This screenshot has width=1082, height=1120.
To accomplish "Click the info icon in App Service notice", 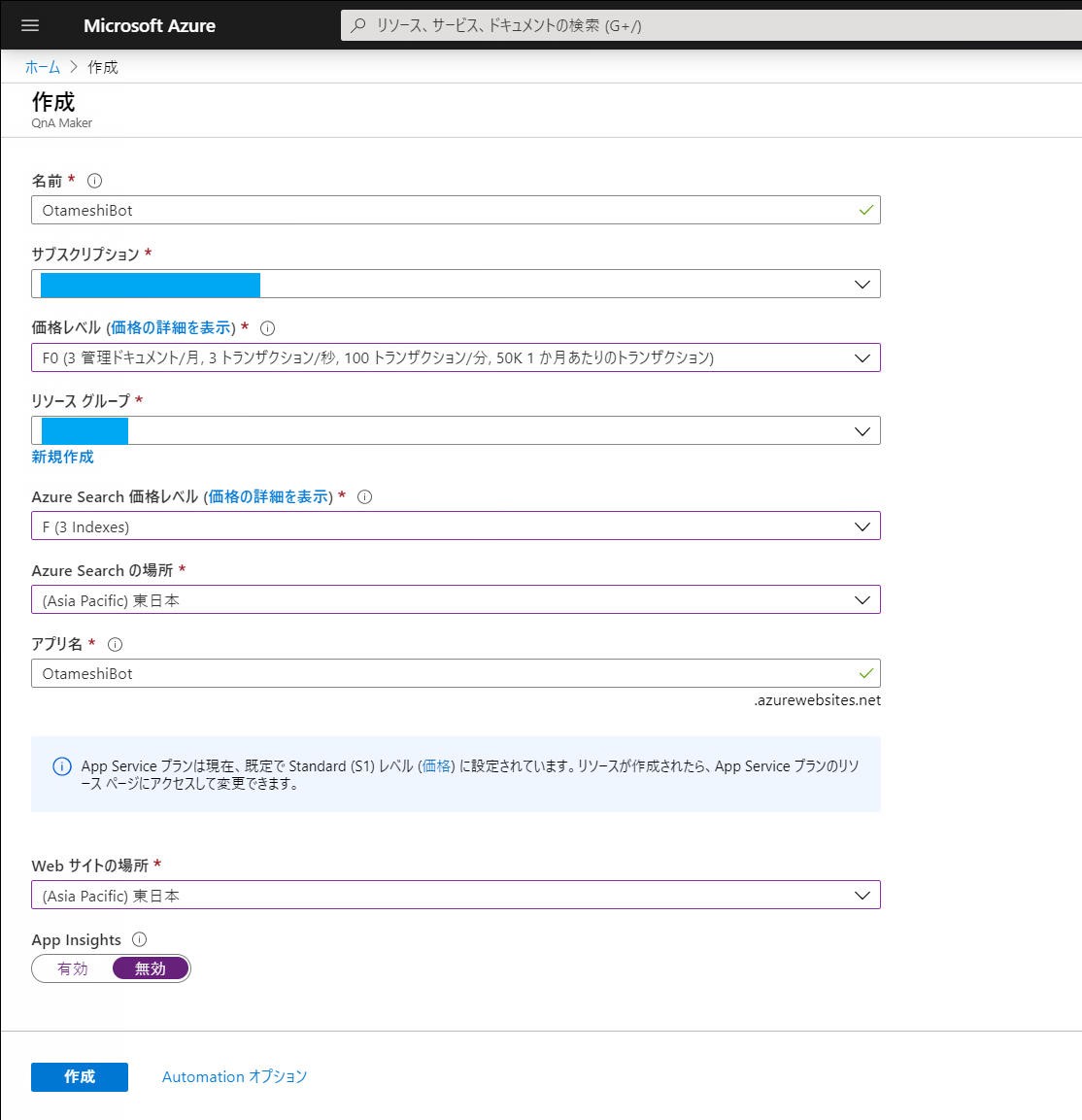I will (61, 766).
